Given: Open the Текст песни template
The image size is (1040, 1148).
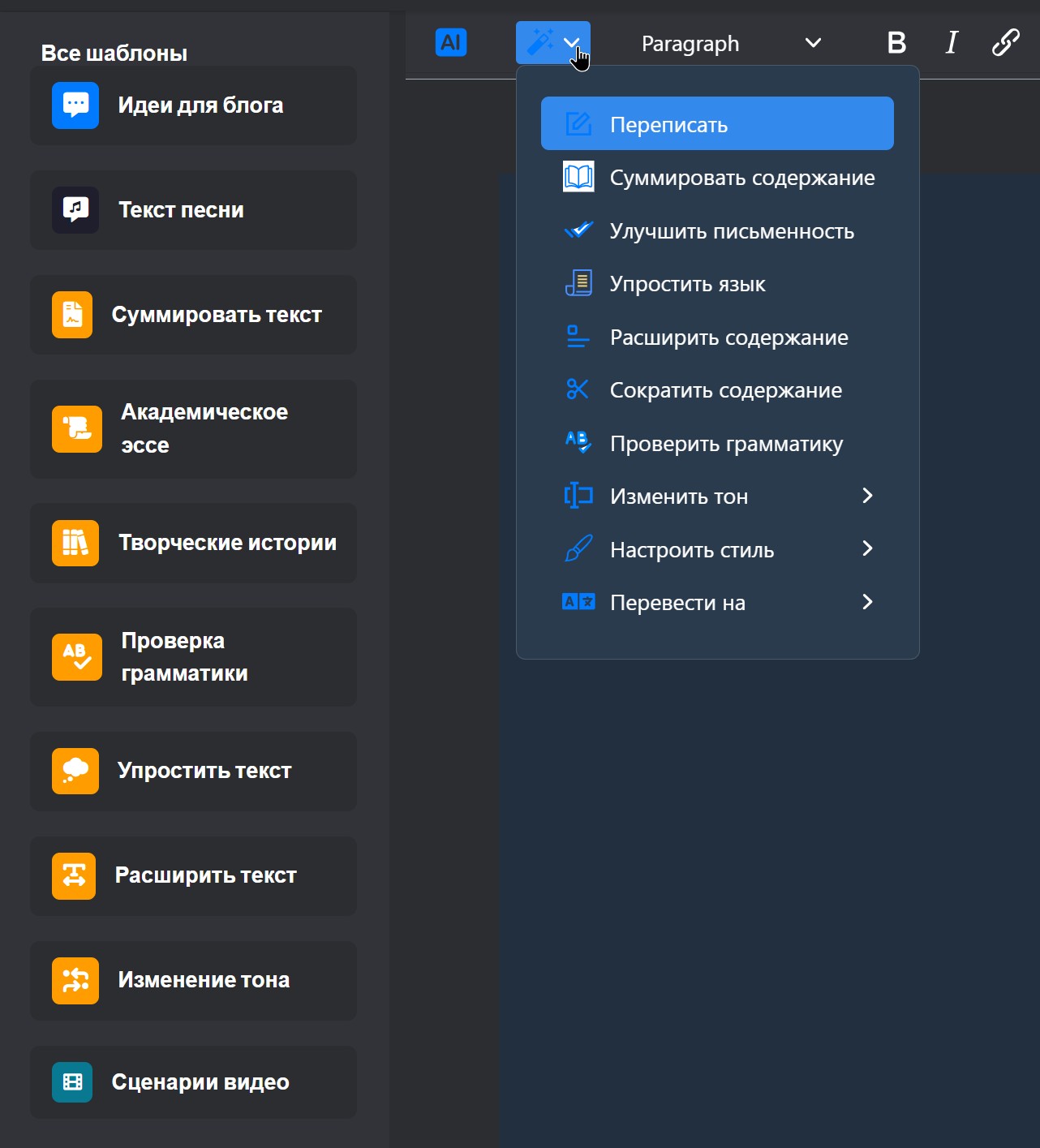Looking at the screenshot, I should (x=193, y=210).
